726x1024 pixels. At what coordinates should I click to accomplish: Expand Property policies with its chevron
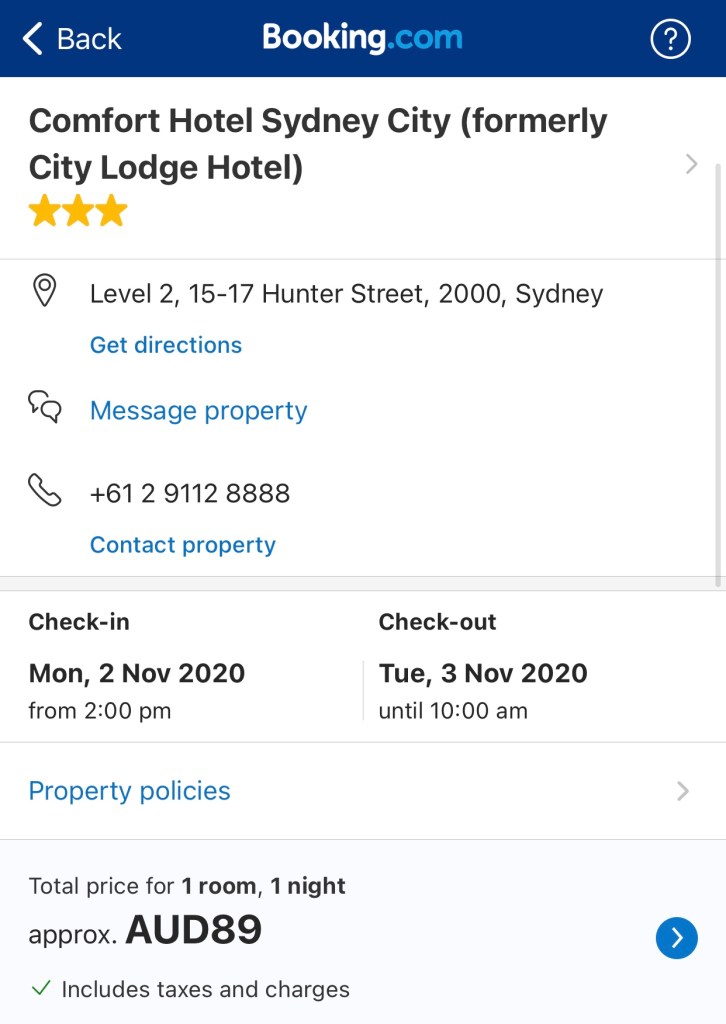click(x=683, y=791)
